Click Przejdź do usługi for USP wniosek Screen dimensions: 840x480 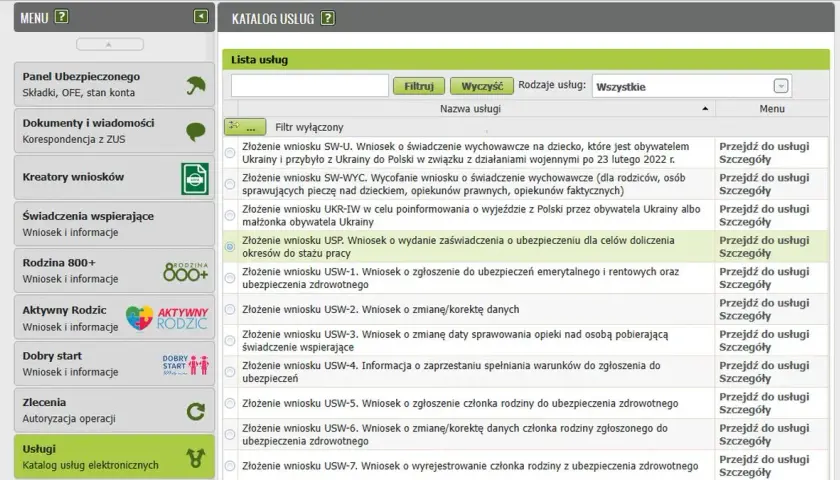[764, 240]
